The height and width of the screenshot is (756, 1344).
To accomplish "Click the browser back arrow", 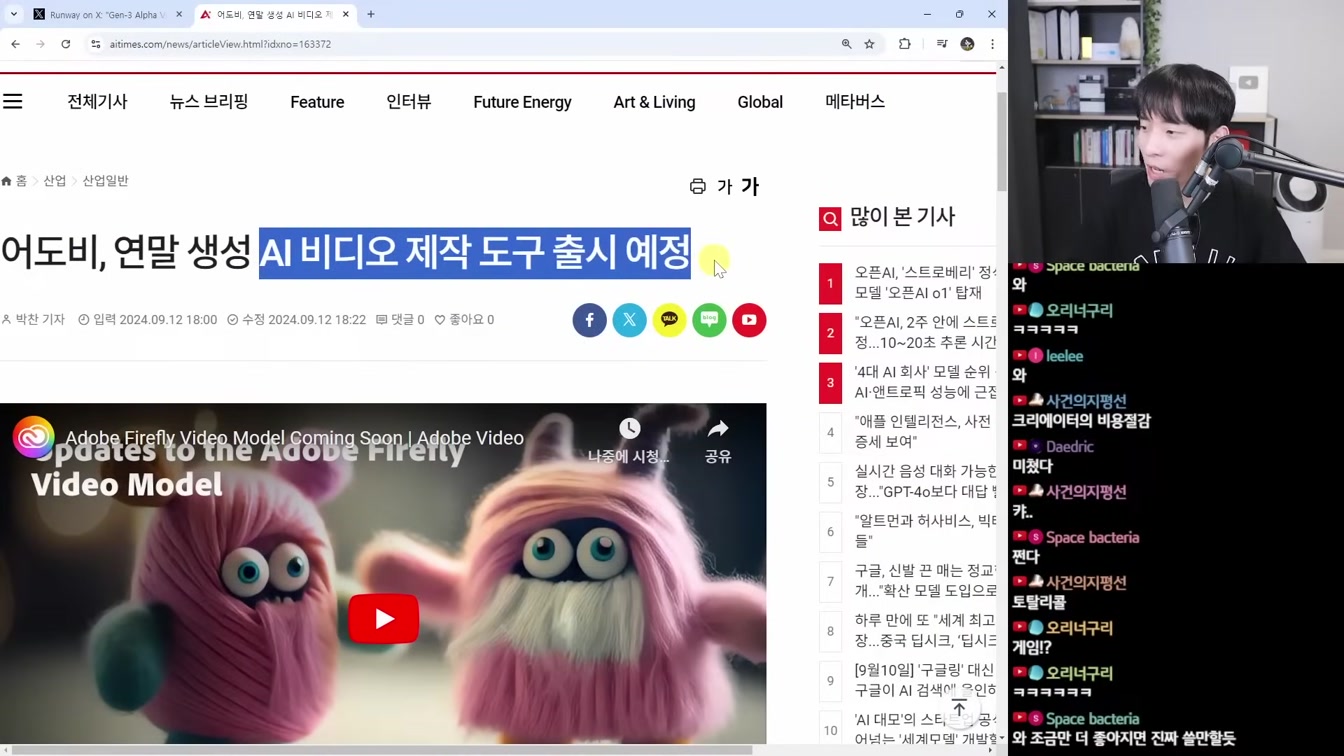I will 15,44.
